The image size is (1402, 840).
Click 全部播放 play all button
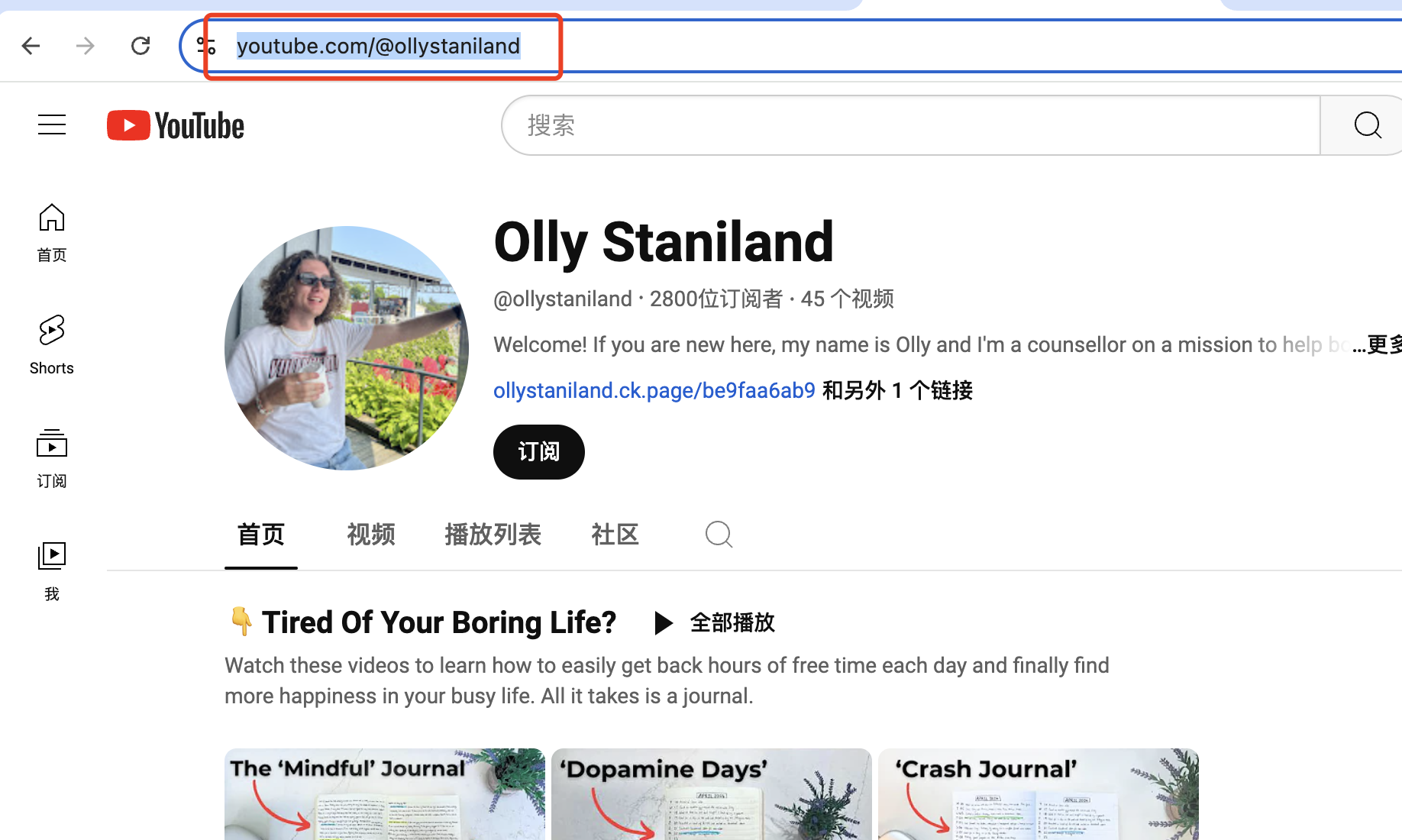pyautogui.click(x=716, y=622)
